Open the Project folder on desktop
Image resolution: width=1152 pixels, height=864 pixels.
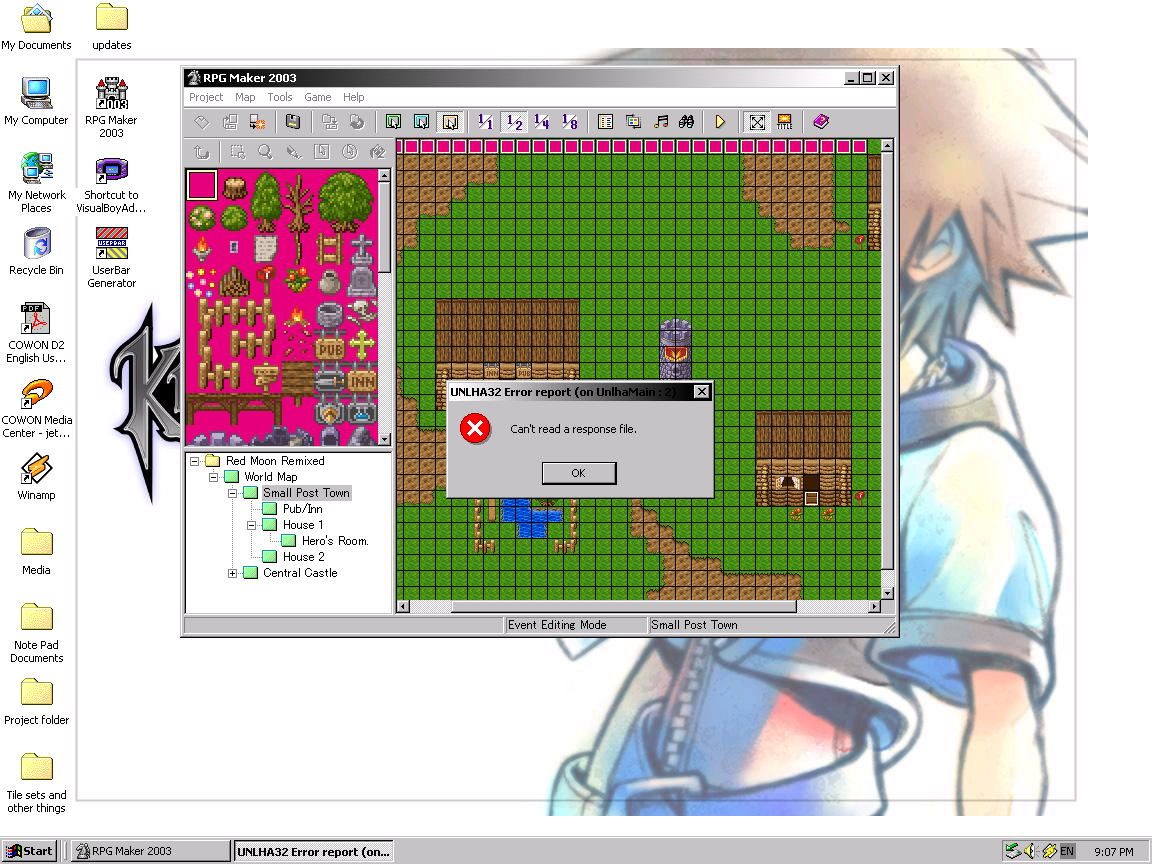pos(36,702)
